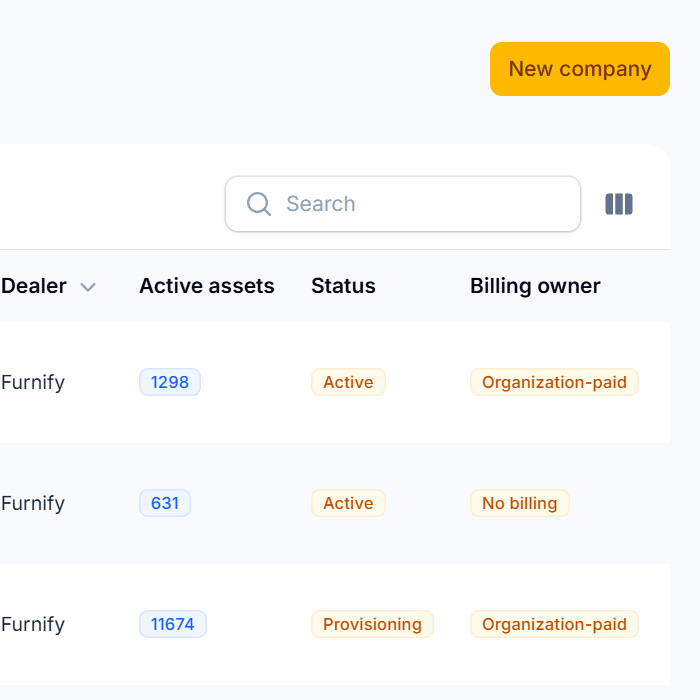This screenshot has width=700, height=700.
Task: Click the Billing owner column header
Action: click(535, 286)
